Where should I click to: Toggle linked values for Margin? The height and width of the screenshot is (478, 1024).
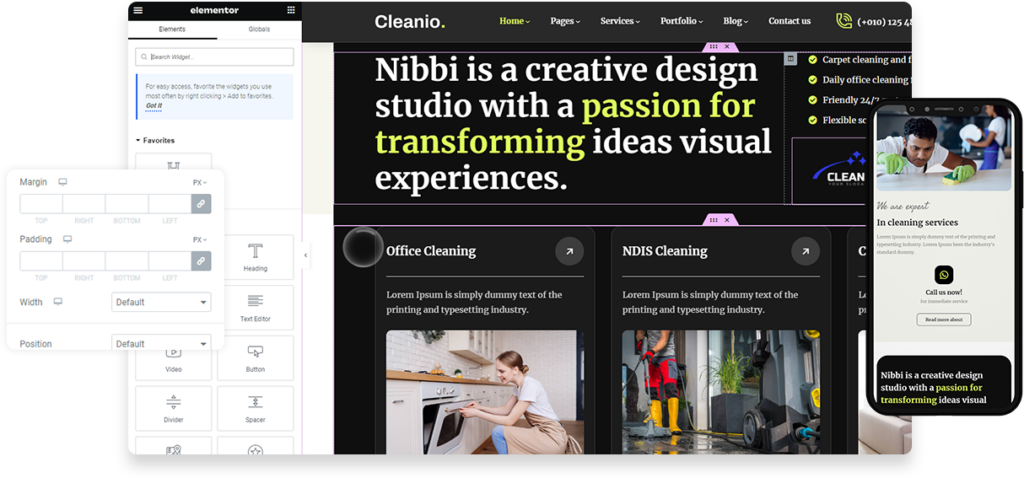coord(201,204)
